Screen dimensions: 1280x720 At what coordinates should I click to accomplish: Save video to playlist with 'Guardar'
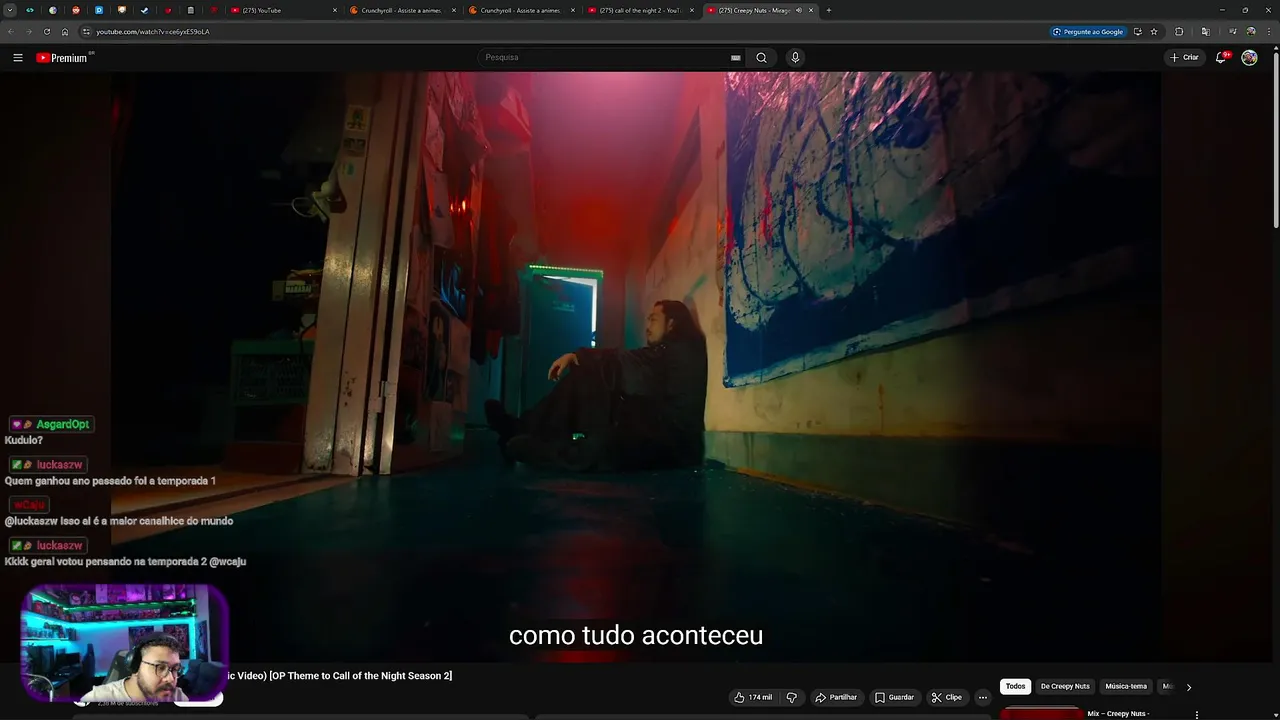(894, 697)
